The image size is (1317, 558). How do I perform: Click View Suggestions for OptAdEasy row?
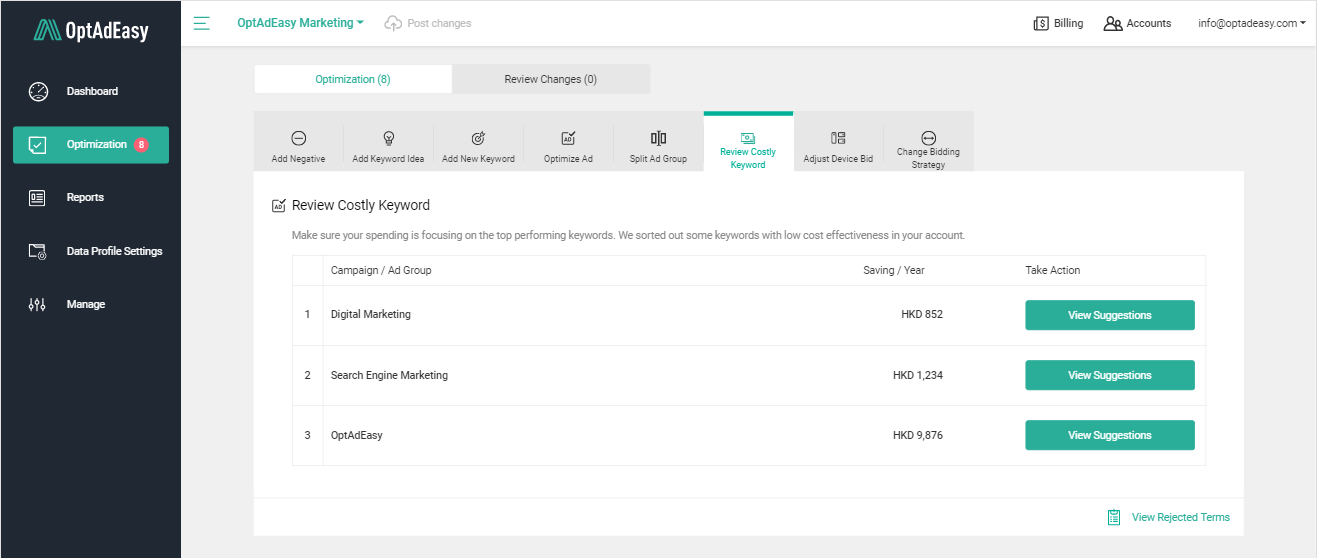[1110, 435]
